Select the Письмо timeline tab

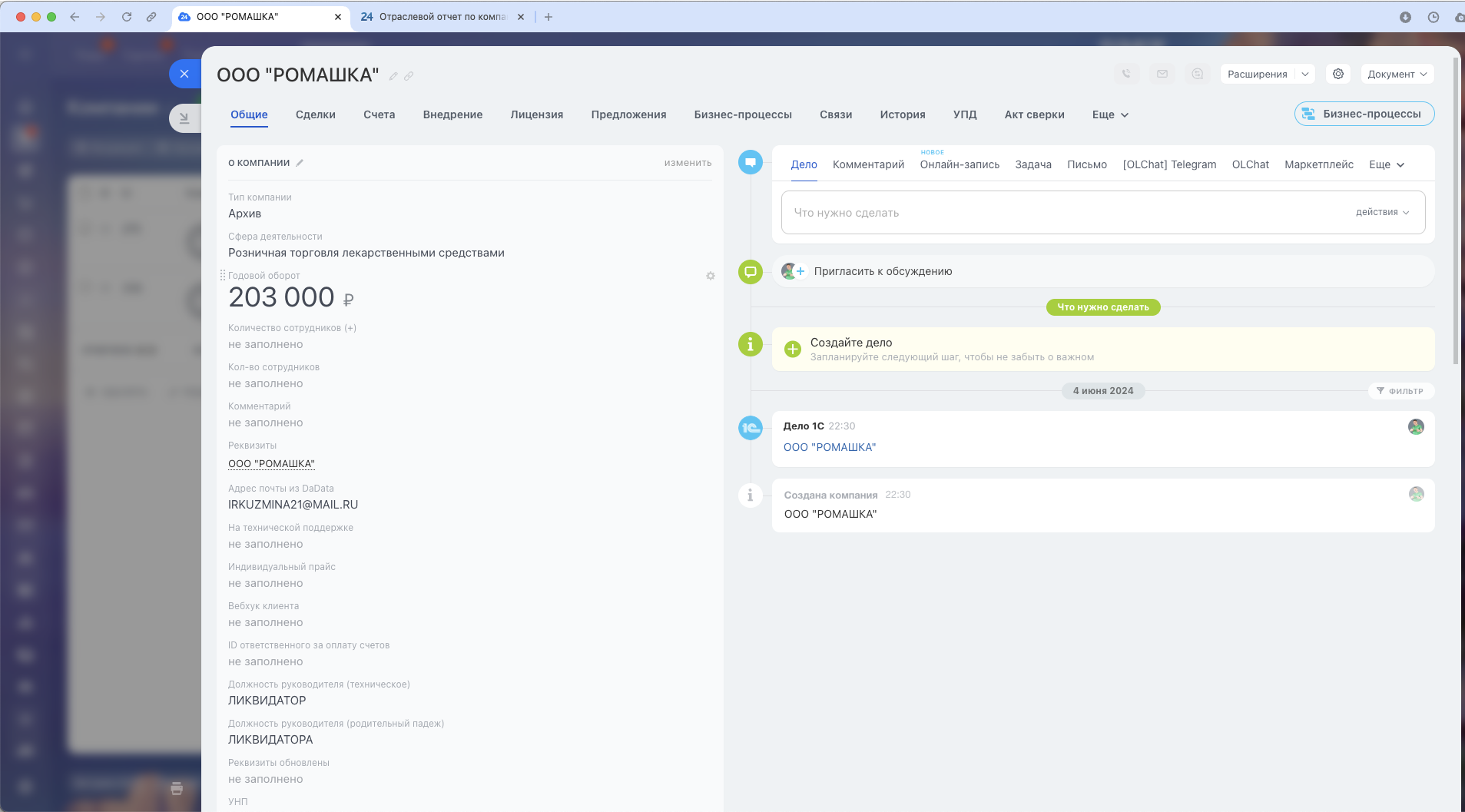point(1087,164)
